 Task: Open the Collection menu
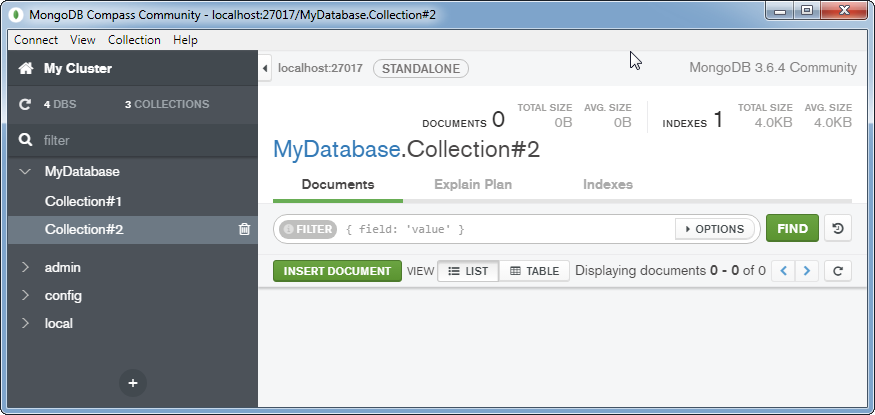coord(134,40)
